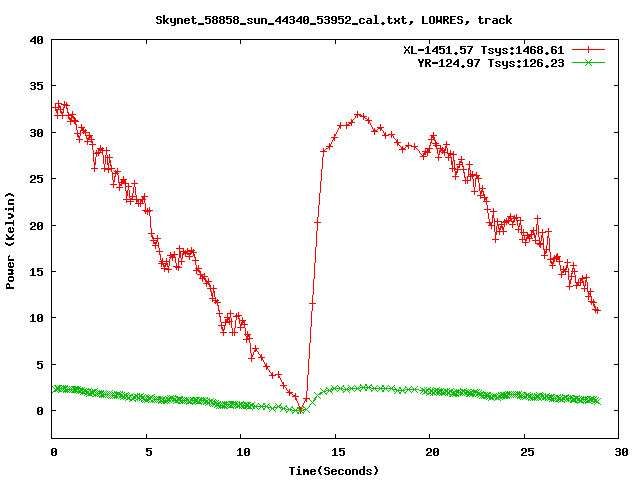640x480 pixels.
Task: Click the y-axis tick label 20
Action: coord(36,225)
